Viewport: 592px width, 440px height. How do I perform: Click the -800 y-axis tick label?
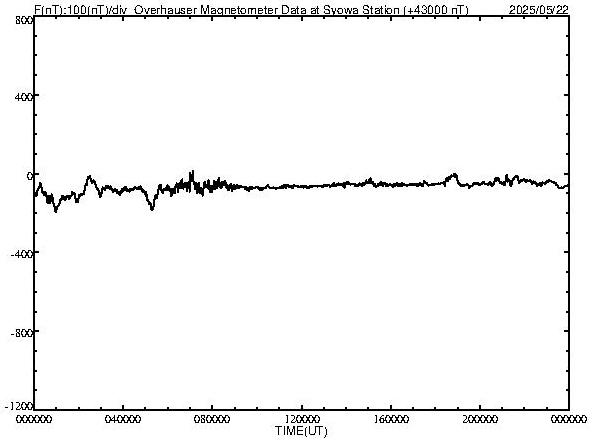(23, 333)
